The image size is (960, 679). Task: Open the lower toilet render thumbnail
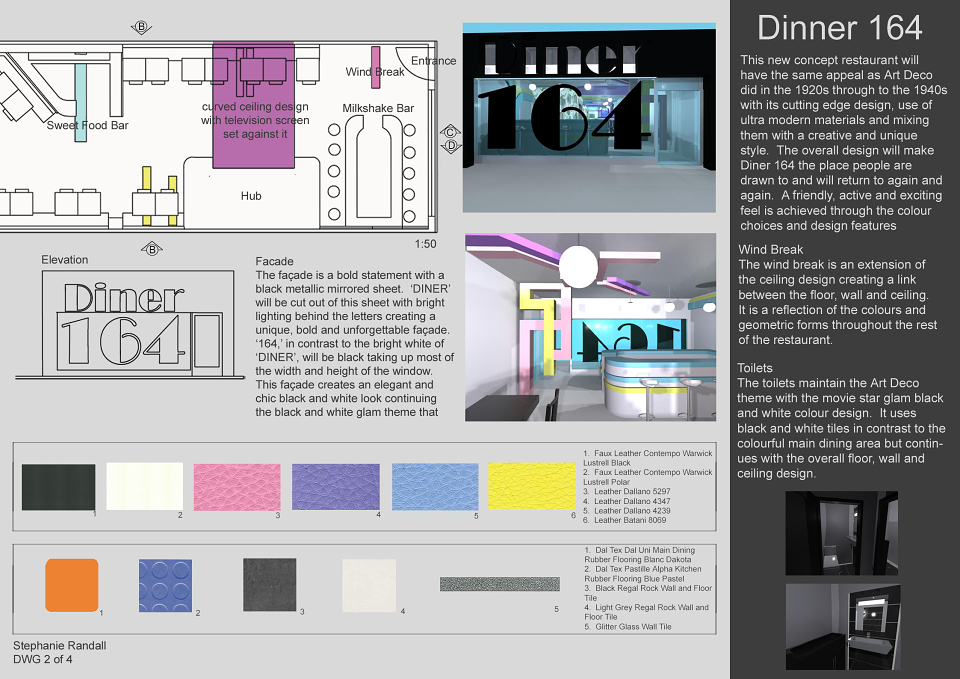click(x=843, y=626)
